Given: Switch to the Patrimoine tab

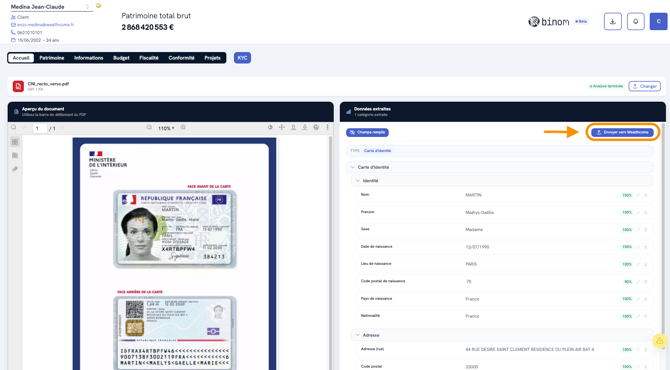Looking at the screenshot, I should (52, 58).
